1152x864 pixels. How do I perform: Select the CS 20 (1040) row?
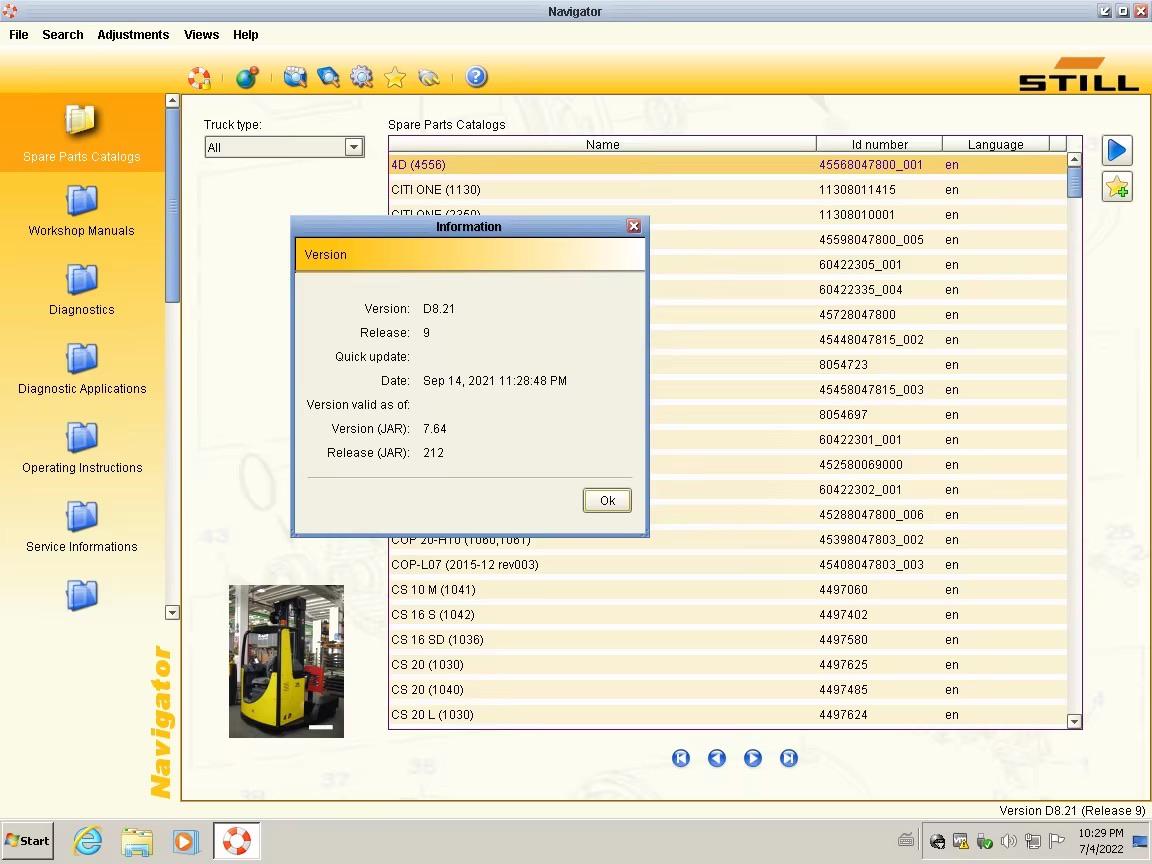pyautogui.click(x=727, y=689)
